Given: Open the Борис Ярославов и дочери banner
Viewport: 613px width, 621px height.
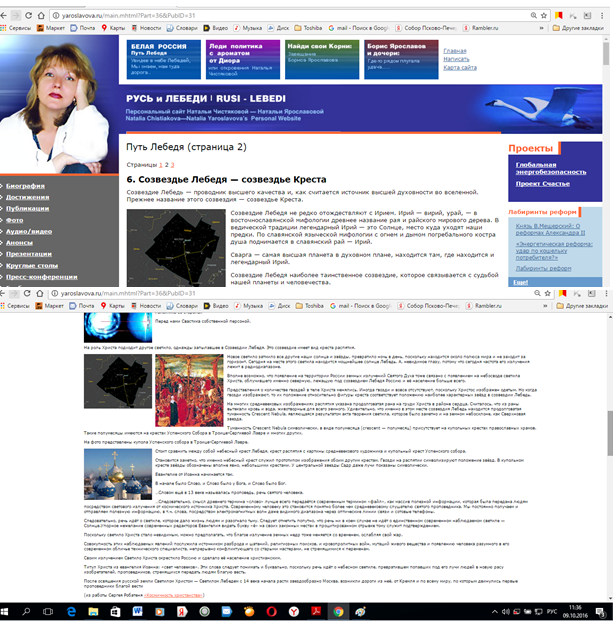Looking at the screenshot, I should 401,59.
